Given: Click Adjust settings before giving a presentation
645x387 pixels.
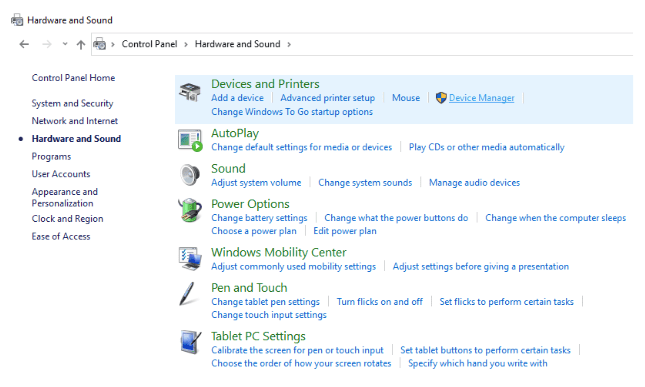Looking at the screenshot, I should (480, 266).
